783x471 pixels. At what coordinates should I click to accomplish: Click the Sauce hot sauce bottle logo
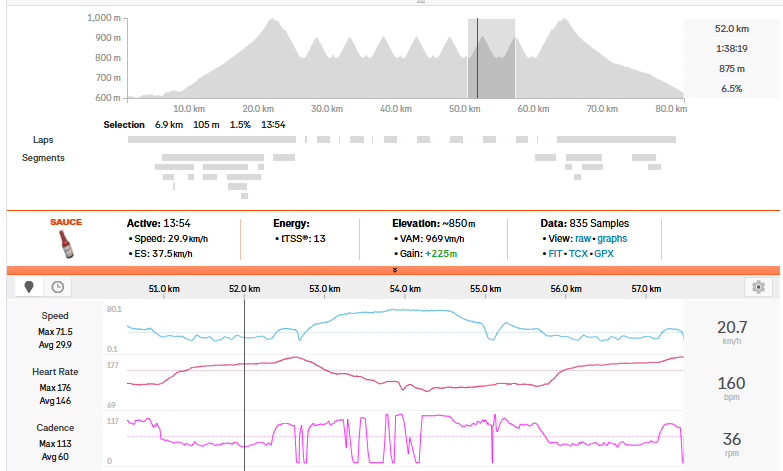pyautogui.click(x=66, y=243)
